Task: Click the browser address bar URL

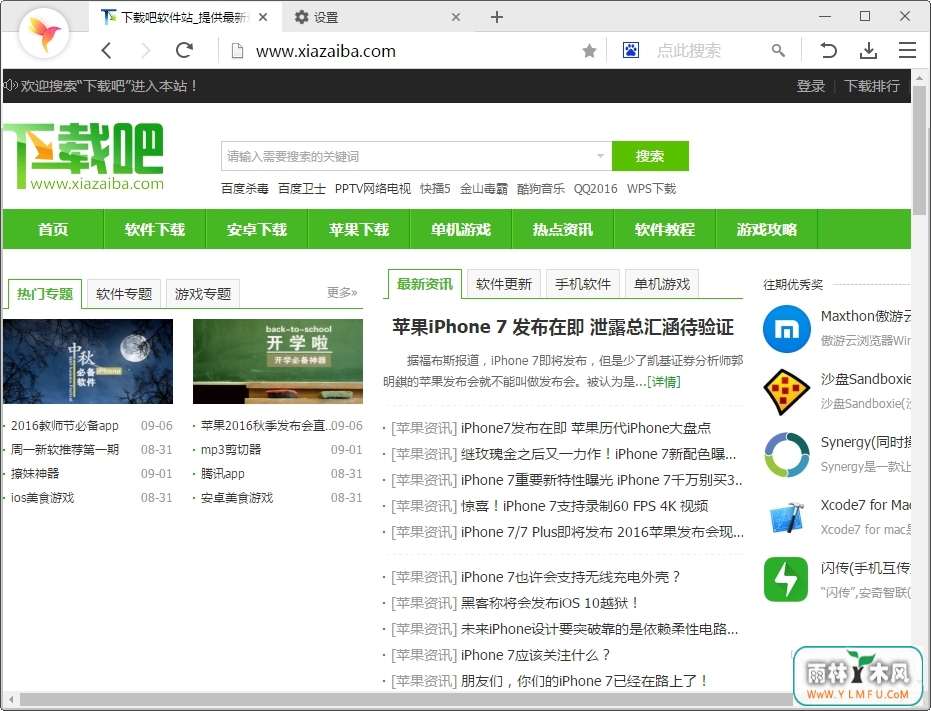Action: [326, 51]
